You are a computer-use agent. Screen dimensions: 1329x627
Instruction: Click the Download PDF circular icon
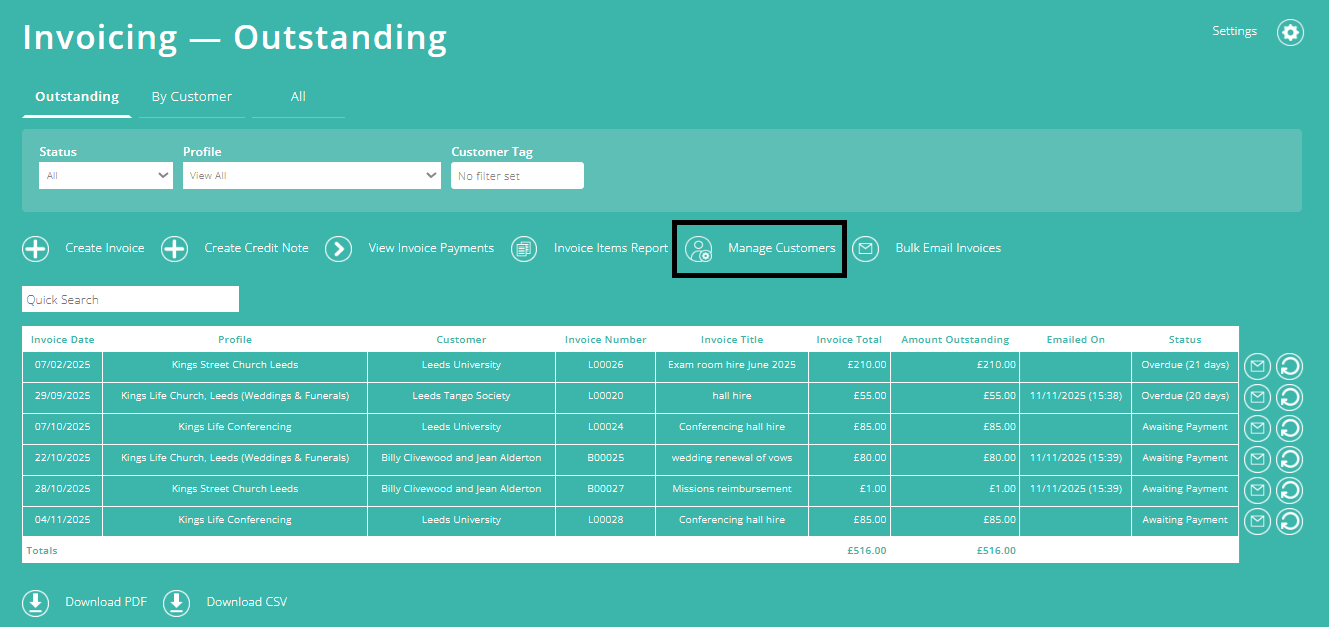click(35, 603)
